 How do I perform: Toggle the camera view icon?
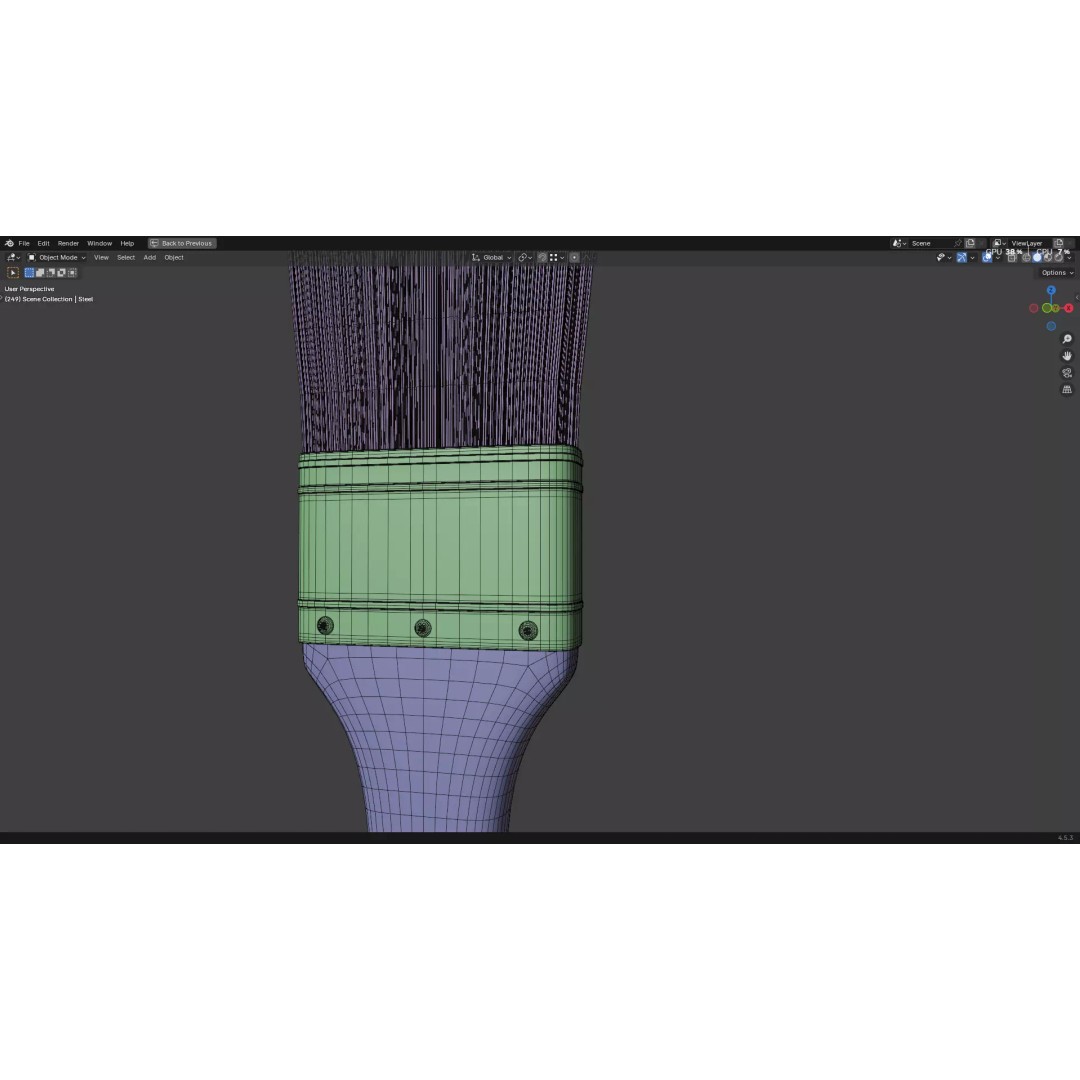point(1067,373)
